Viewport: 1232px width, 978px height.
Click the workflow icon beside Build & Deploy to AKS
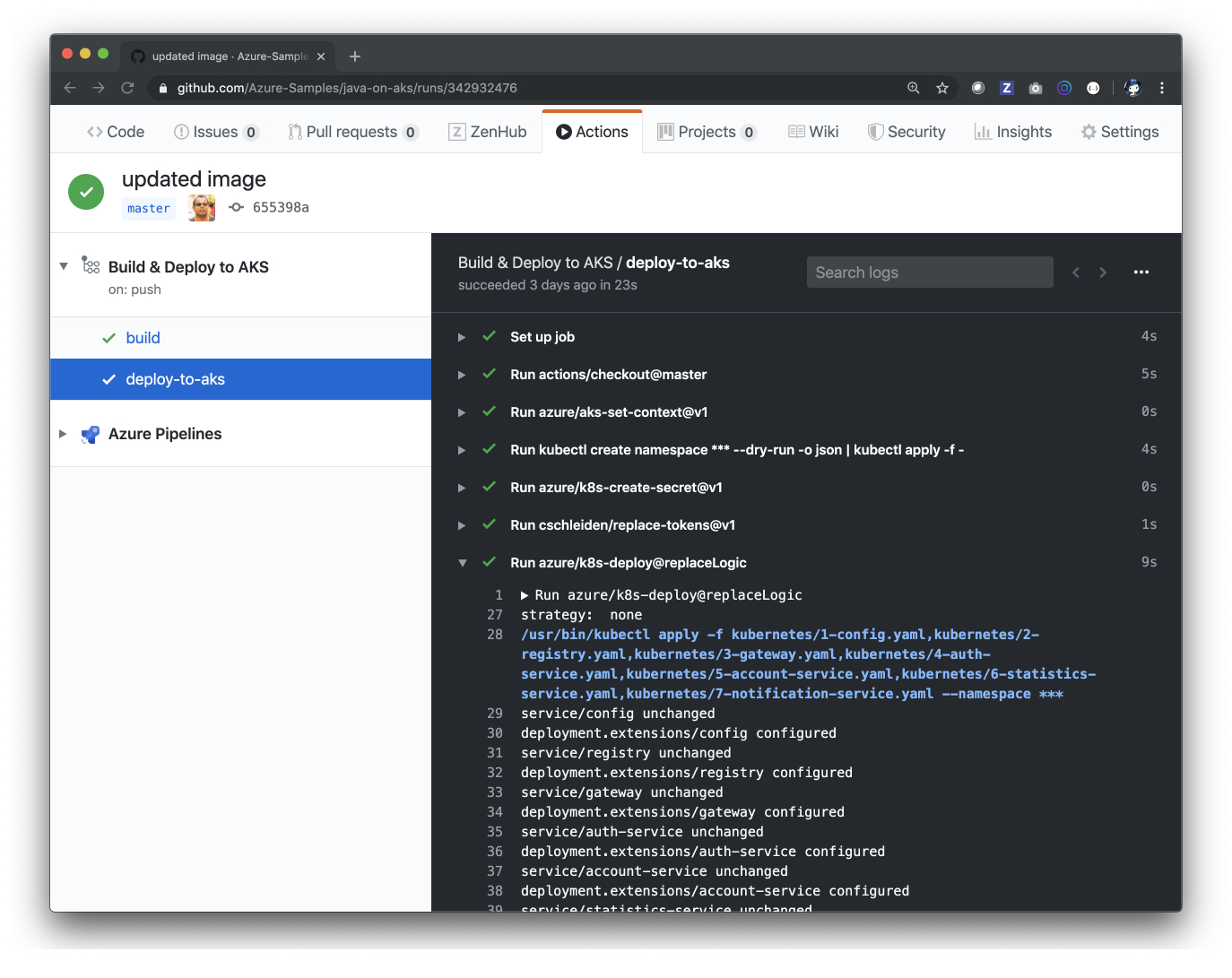tap(91, 265)
